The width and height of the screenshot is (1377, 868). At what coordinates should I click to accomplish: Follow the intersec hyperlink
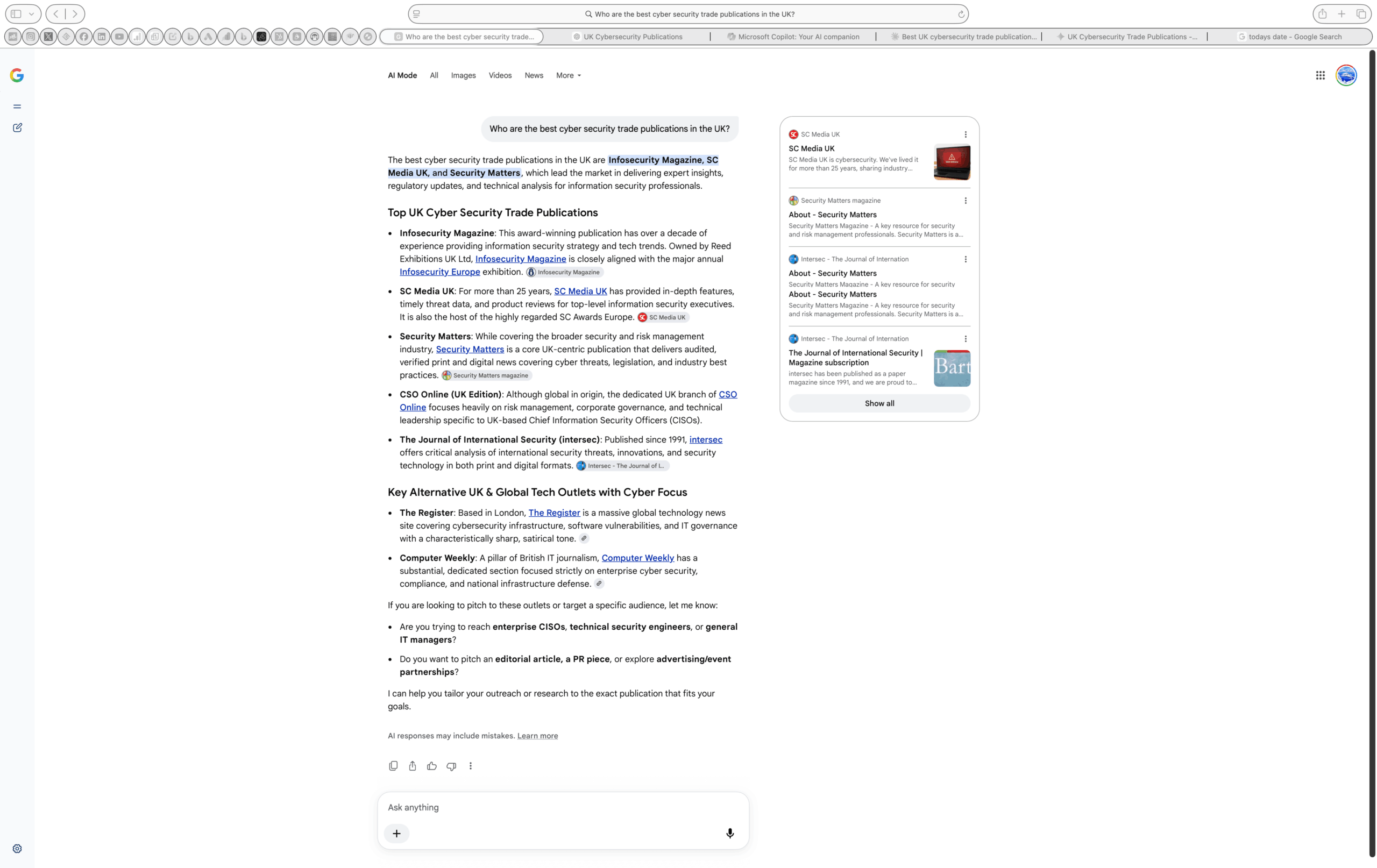tap(706, 440)
